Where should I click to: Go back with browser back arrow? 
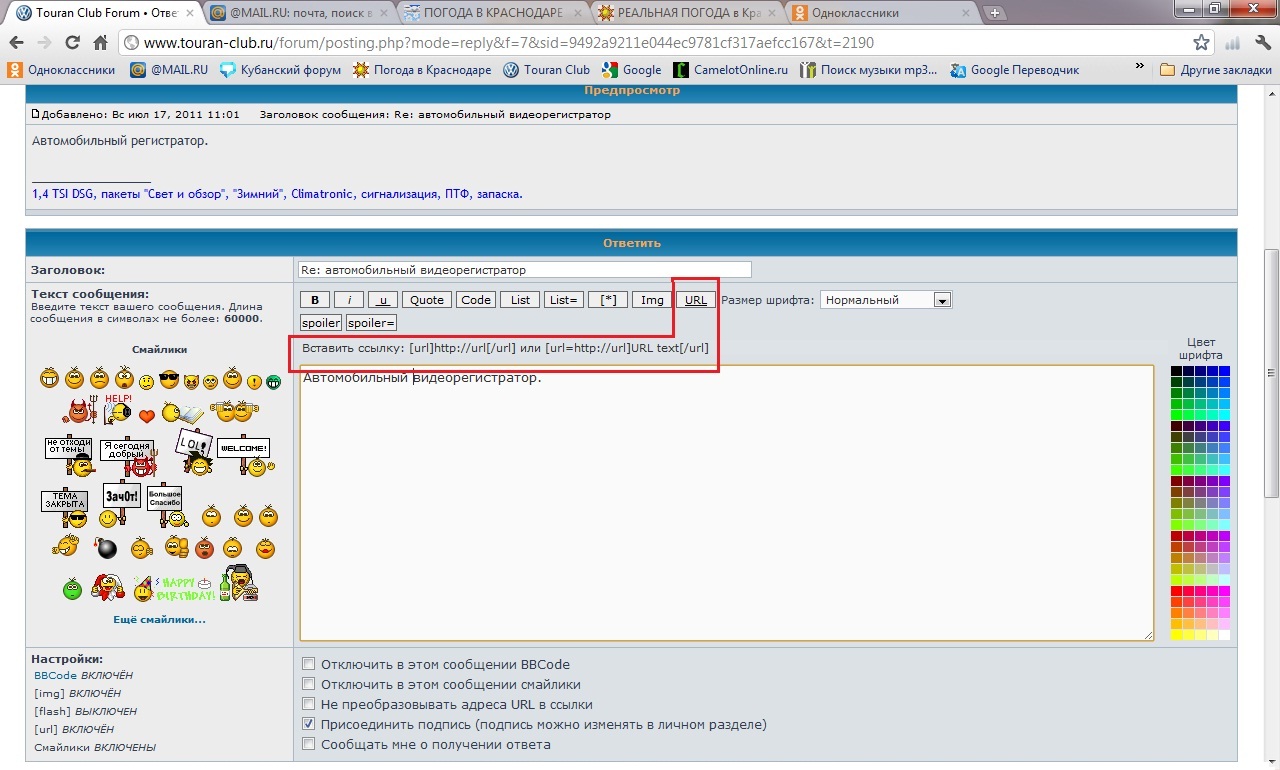[x=16, y=43]
